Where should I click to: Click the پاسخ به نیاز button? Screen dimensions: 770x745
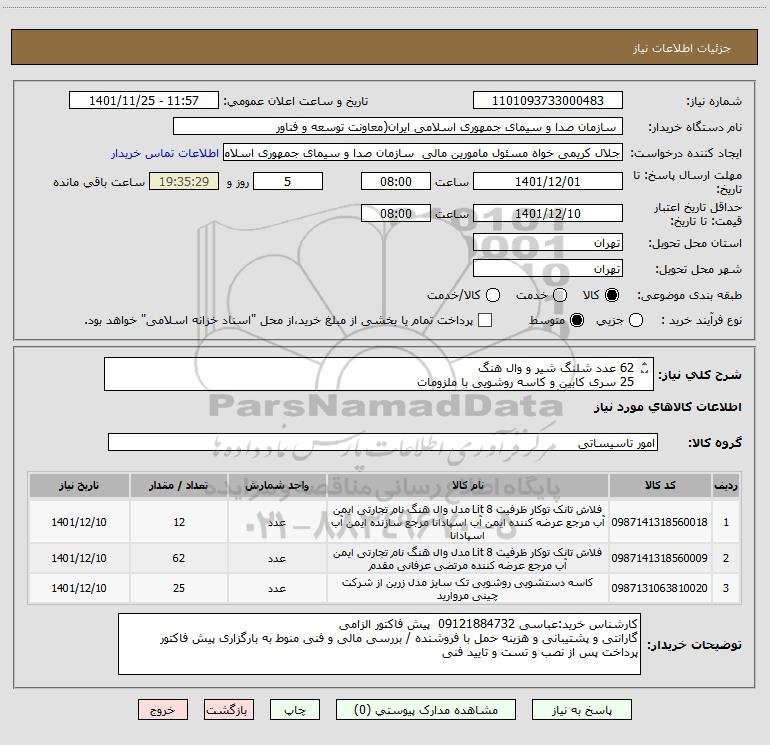pyautogui.click(x=582, y=710)
